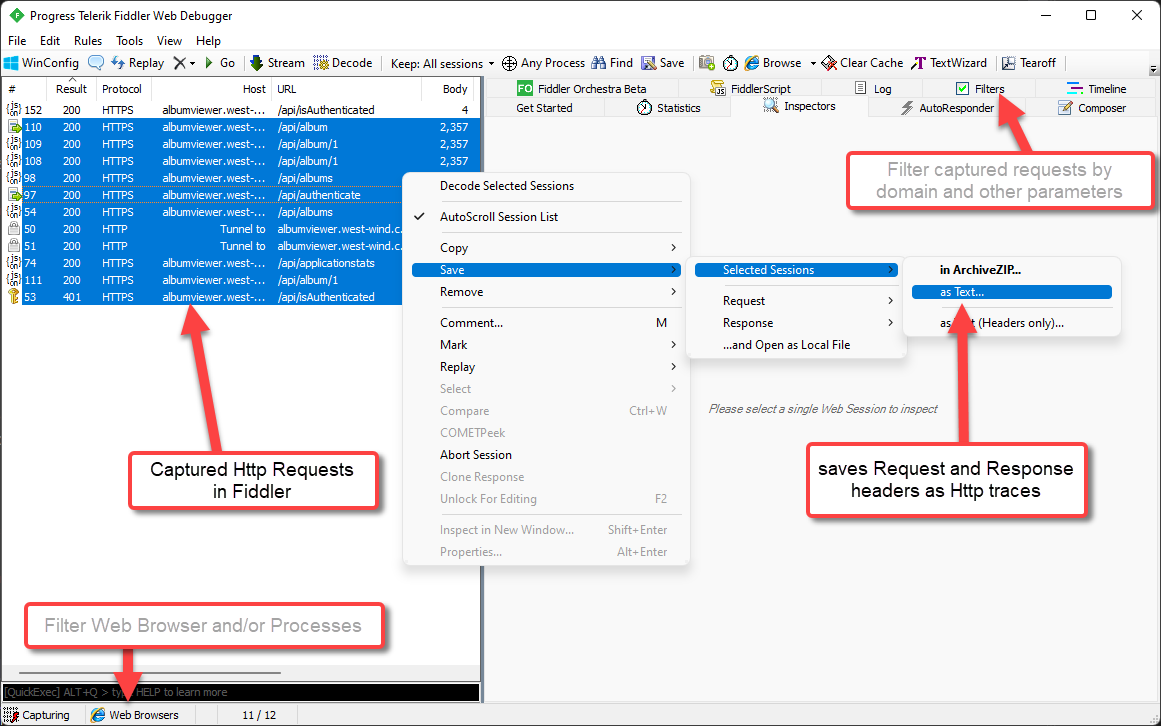1161x726 pixels.
Task: Choose as Text... save option
Action: point(1011,292)
